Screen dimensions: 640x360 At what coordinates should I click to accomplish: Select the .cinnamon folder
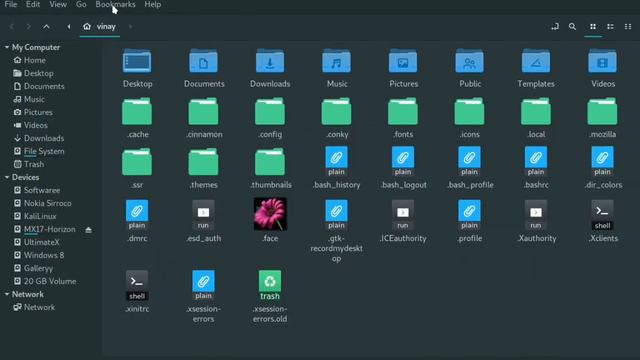(203, 111)
